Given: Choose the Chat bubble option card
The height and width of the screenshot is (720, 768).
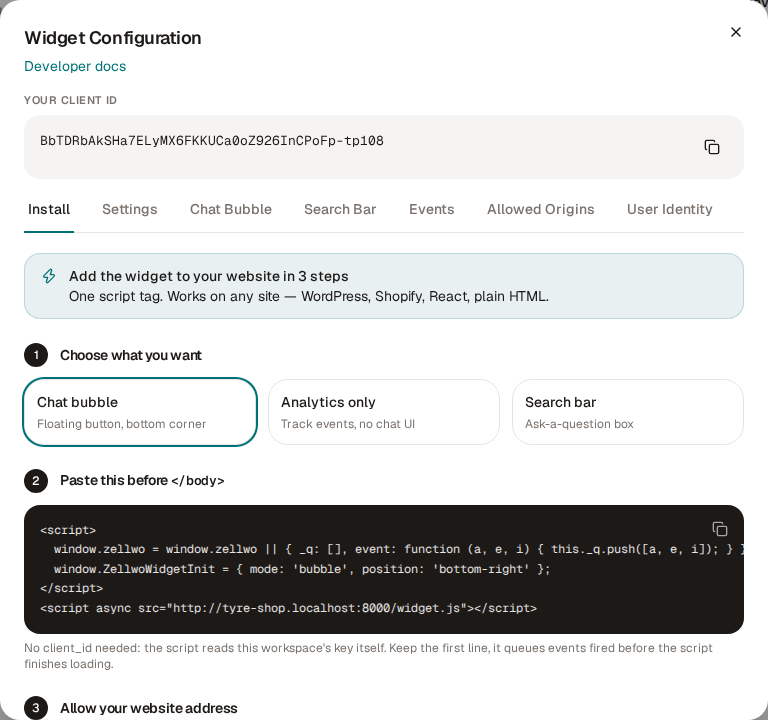Looking at the screenshot, I should [x=140, y=412].
